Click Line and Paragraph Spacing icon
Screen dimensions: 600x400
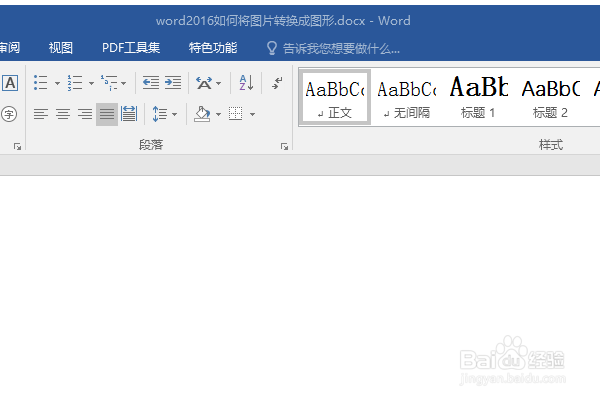click(x=160, y=114)
